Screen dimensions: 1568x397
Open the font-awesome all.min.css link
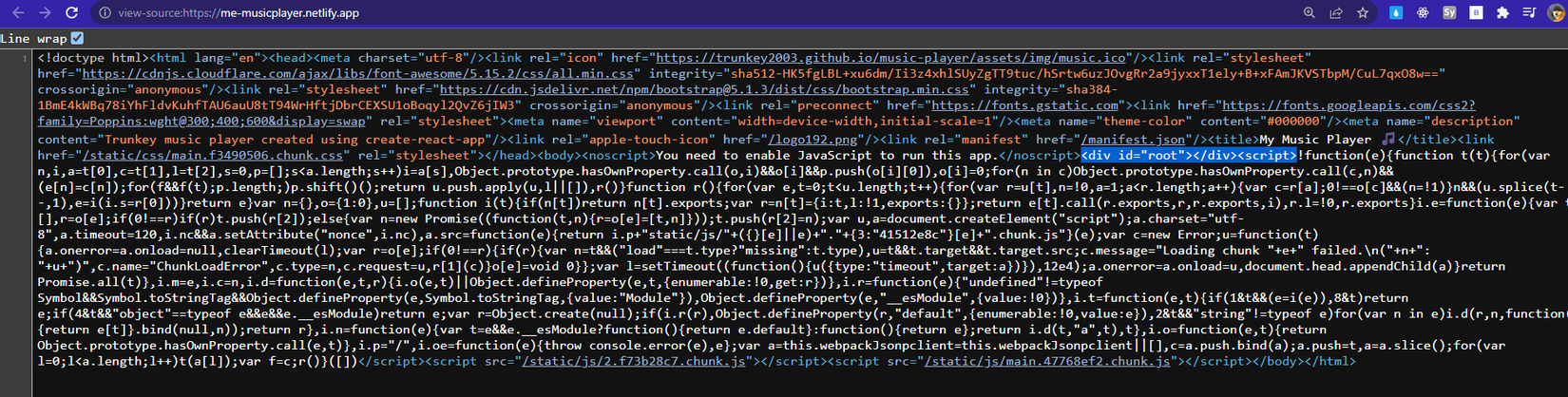pyautogui.click(x=357, y=74)
